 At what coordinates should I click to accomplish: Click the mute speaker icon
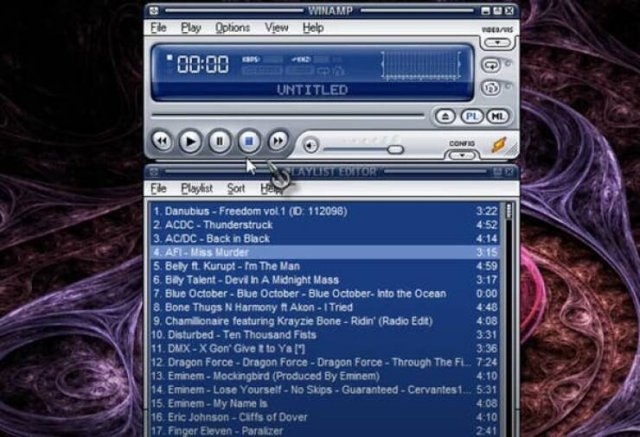[311, 146]
